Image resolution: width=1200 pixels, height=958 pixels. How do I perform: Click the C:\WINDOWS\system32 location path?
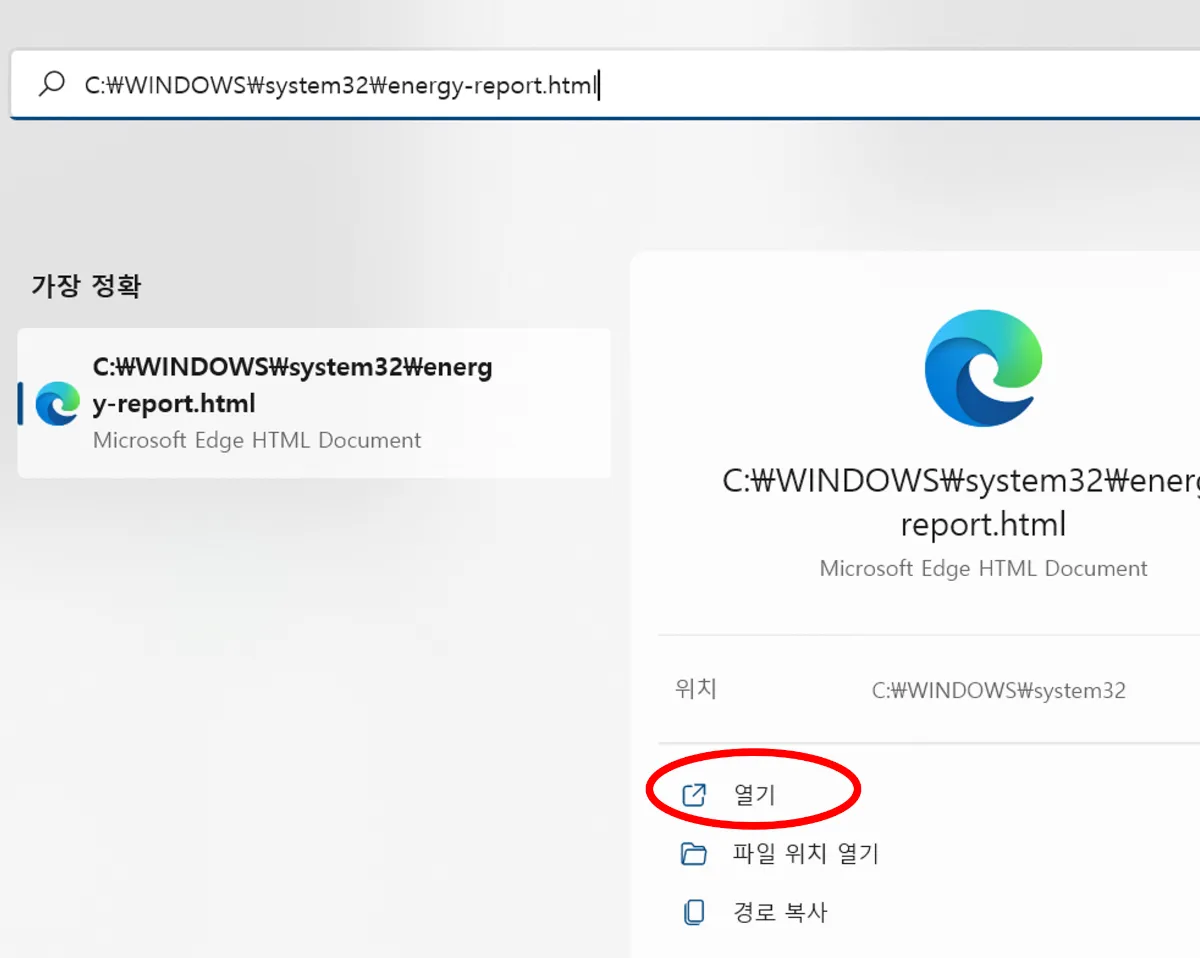coord(999,689)
